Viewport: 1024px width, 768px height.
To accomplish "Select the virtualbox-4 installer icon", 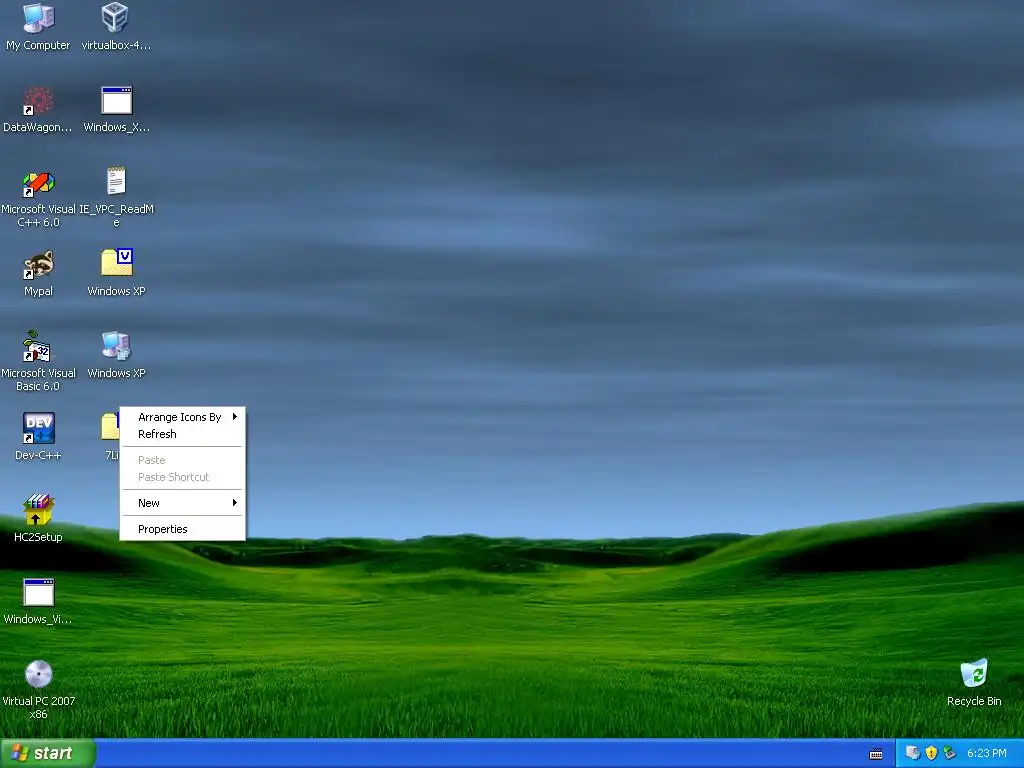I will (116, 18).
